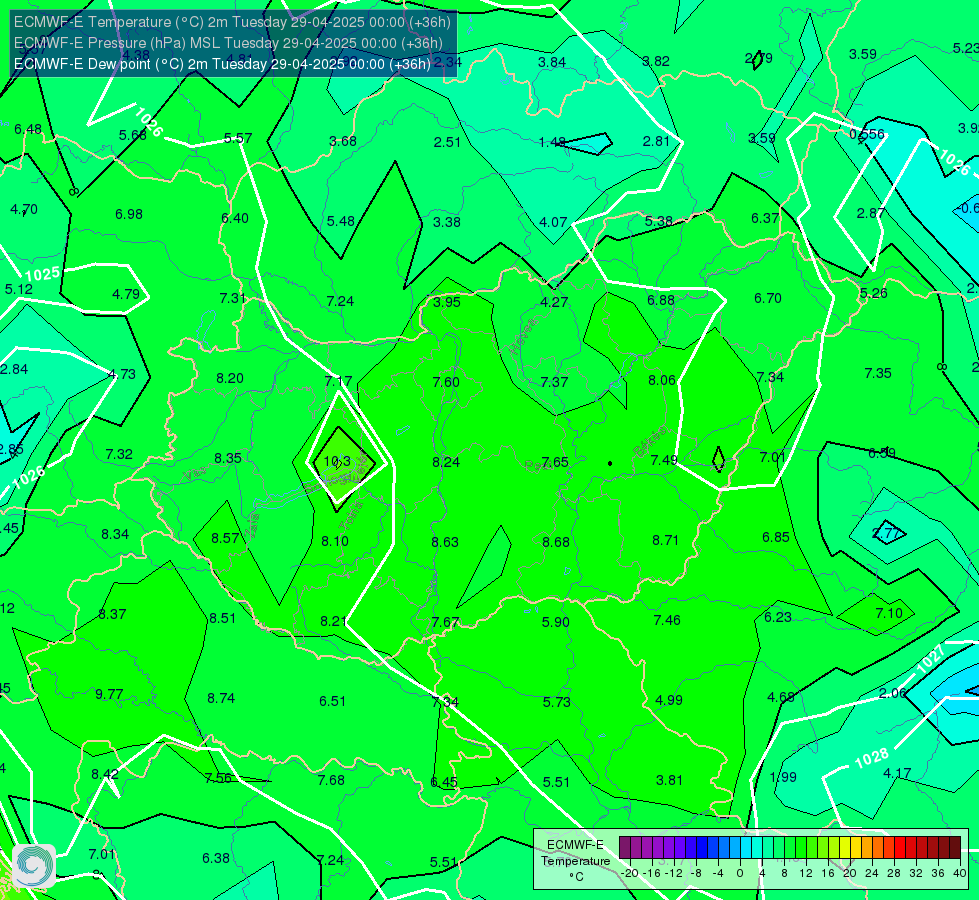Click the 3.81 temperature value

[669, 781]
